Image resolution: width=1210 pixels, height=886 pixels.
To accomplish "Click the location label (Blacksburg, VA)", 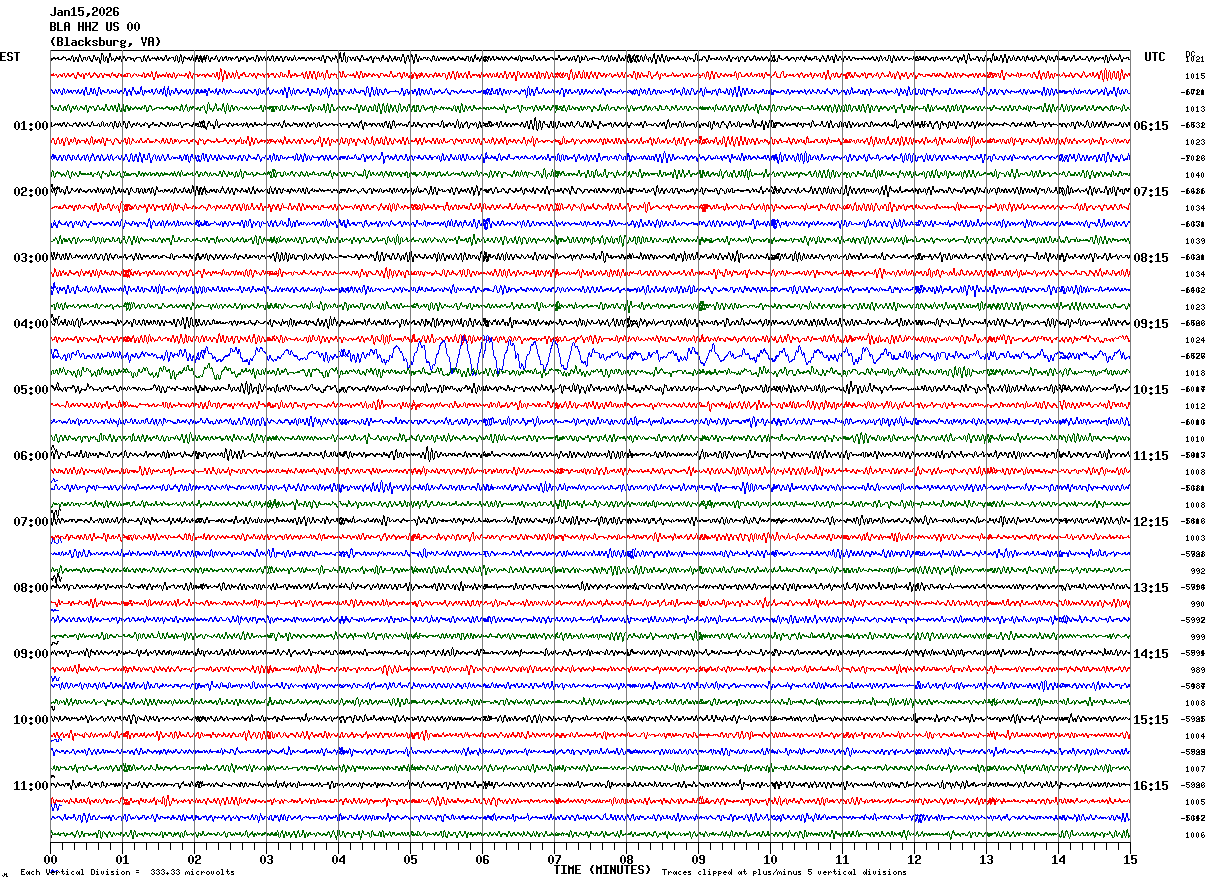I will [105, 42].
